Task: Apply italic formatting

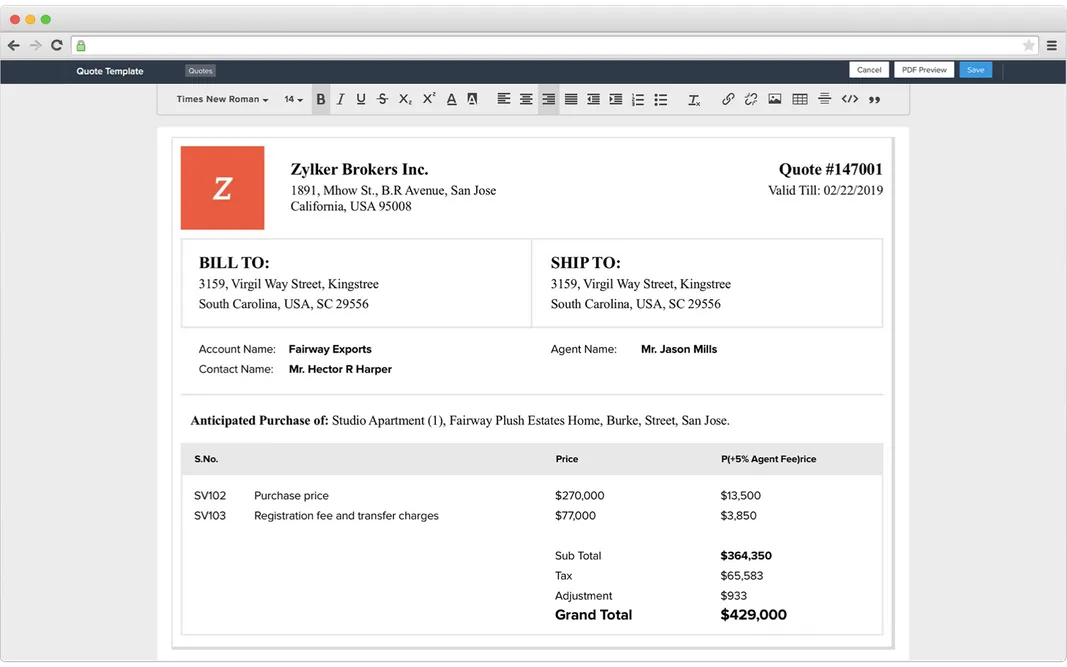Action: [341, 99]
